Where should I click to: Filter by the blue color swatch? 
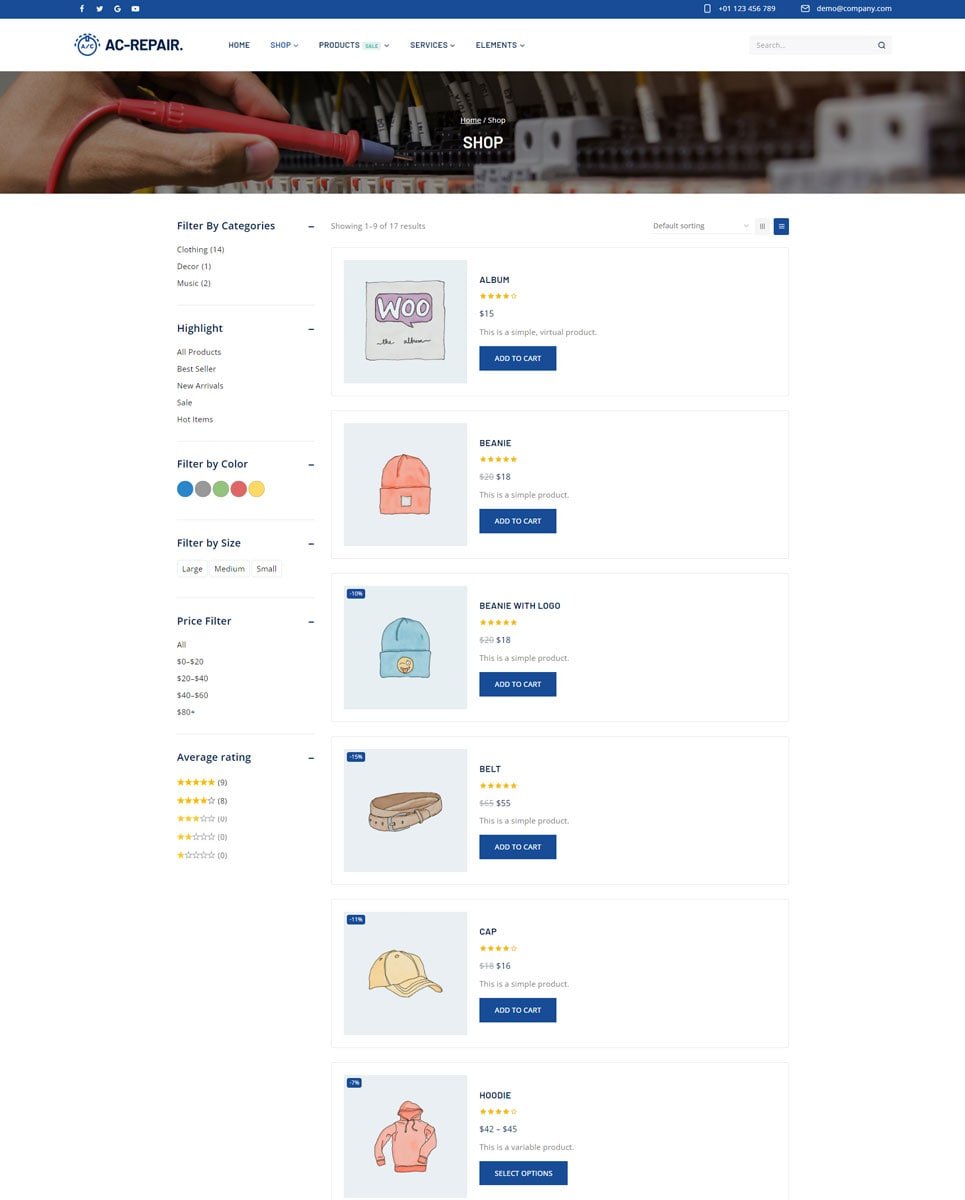185,489
